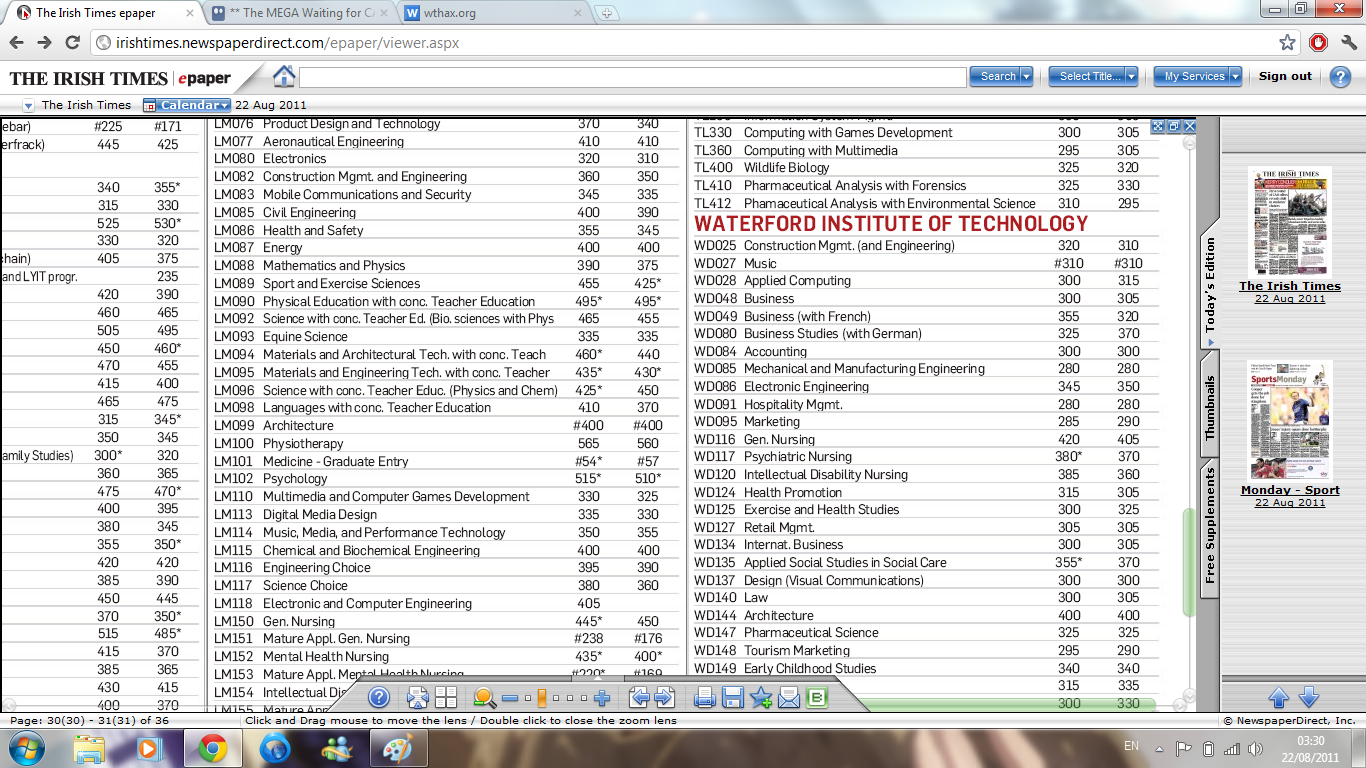
Task: Open the SportsMonday thumbnail
Action: [x=1290, y=421]
